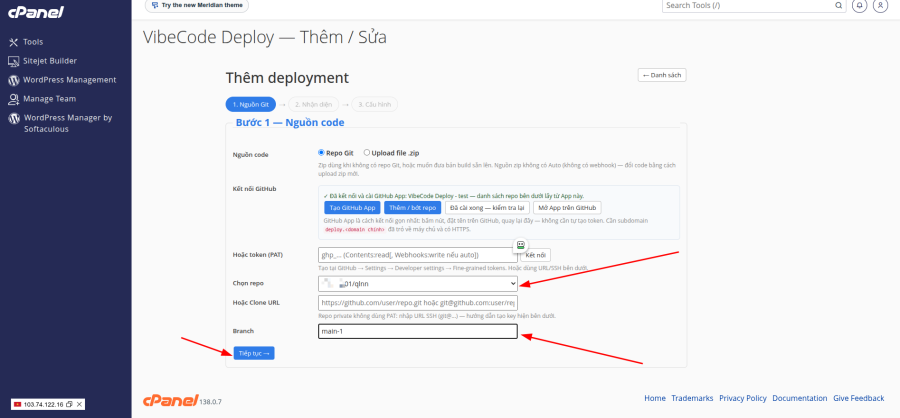Click the Tools wrench icon
The image size is (900, 418).
coord(14,42)
